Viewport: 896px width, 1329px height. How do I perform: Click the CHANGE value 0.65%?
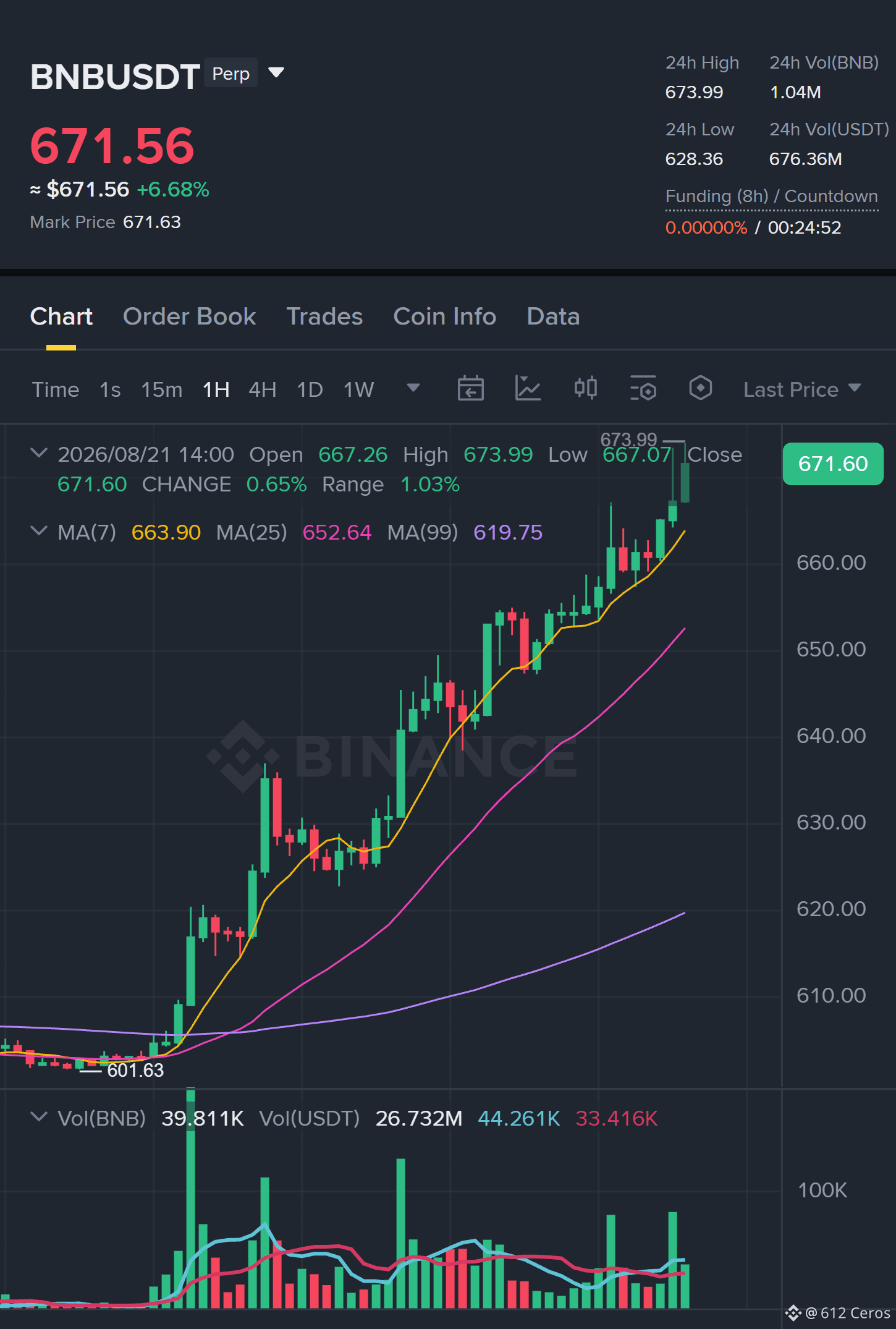(276, 484)
